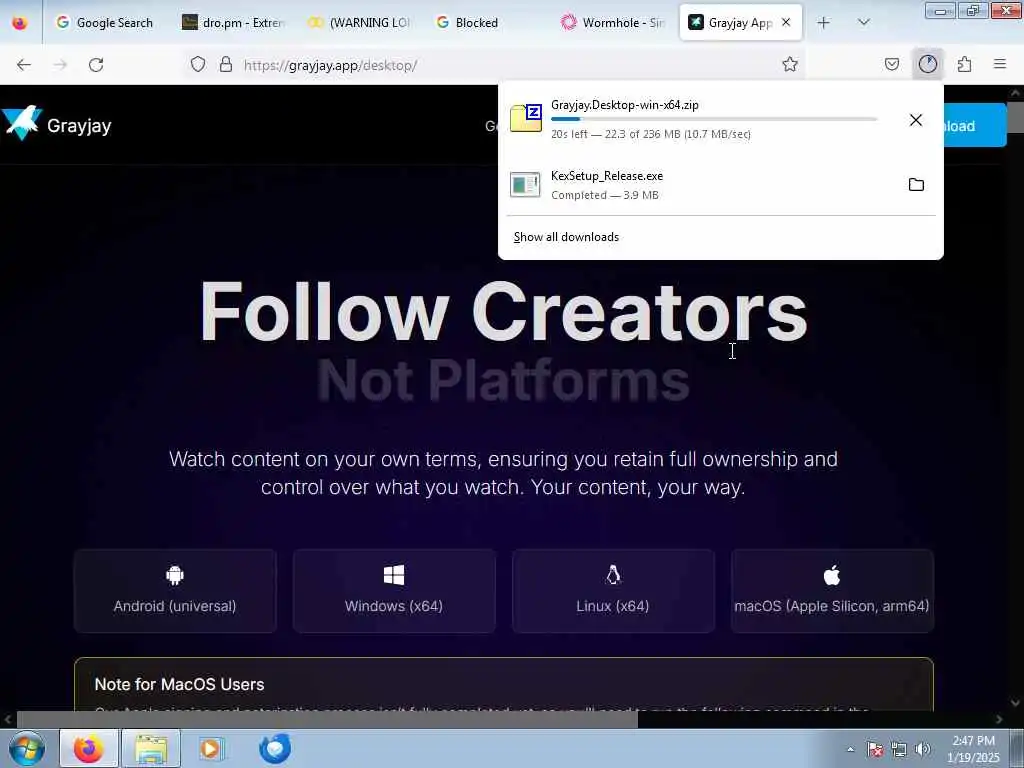Click the KexSetup_Release.exe file icon
This screenshot has width=1024, height=768.
[x=525, y=185]
